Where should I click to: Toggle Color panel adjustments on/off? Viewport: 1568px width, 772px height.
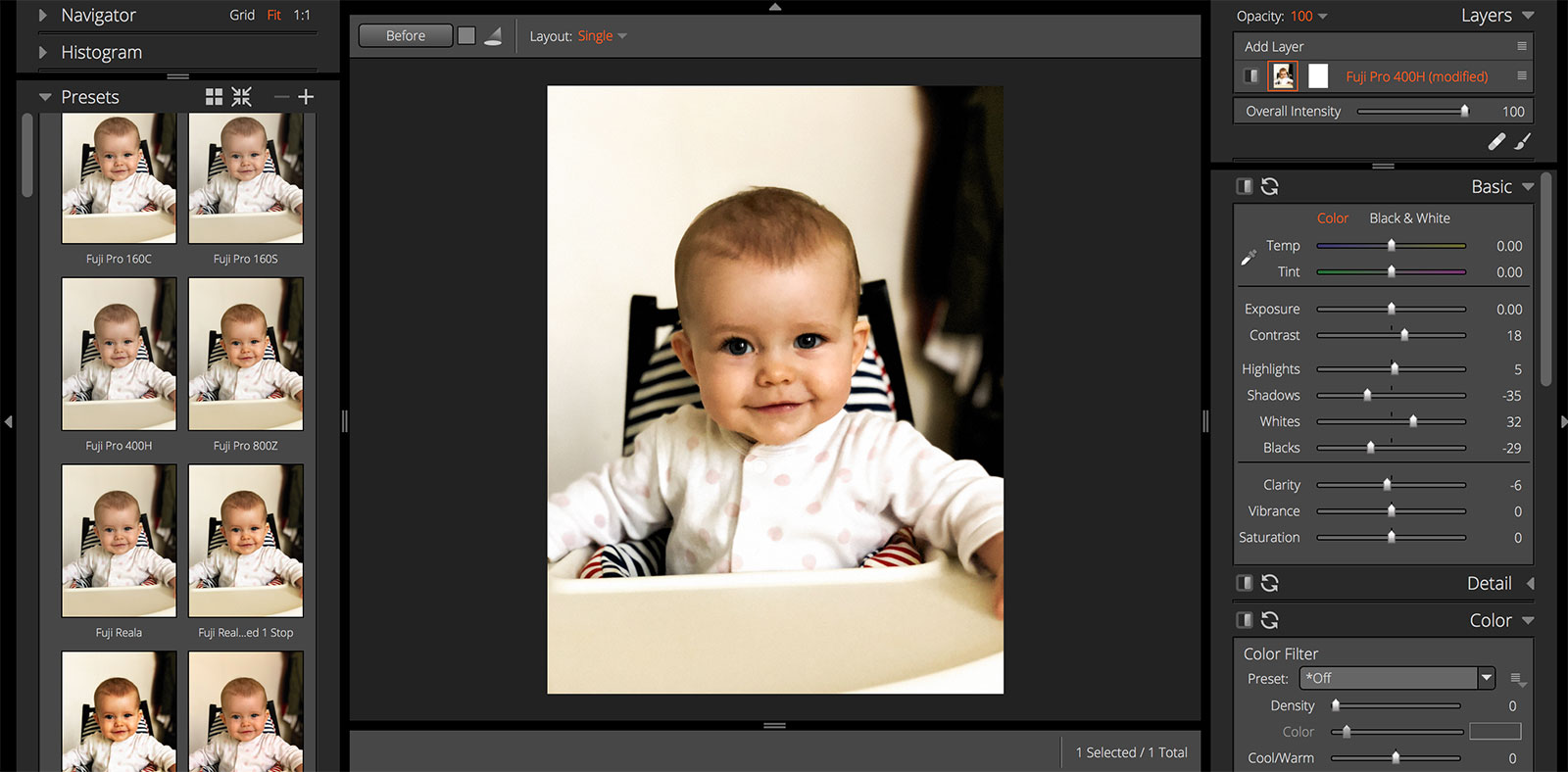[x=1245, y=620]
